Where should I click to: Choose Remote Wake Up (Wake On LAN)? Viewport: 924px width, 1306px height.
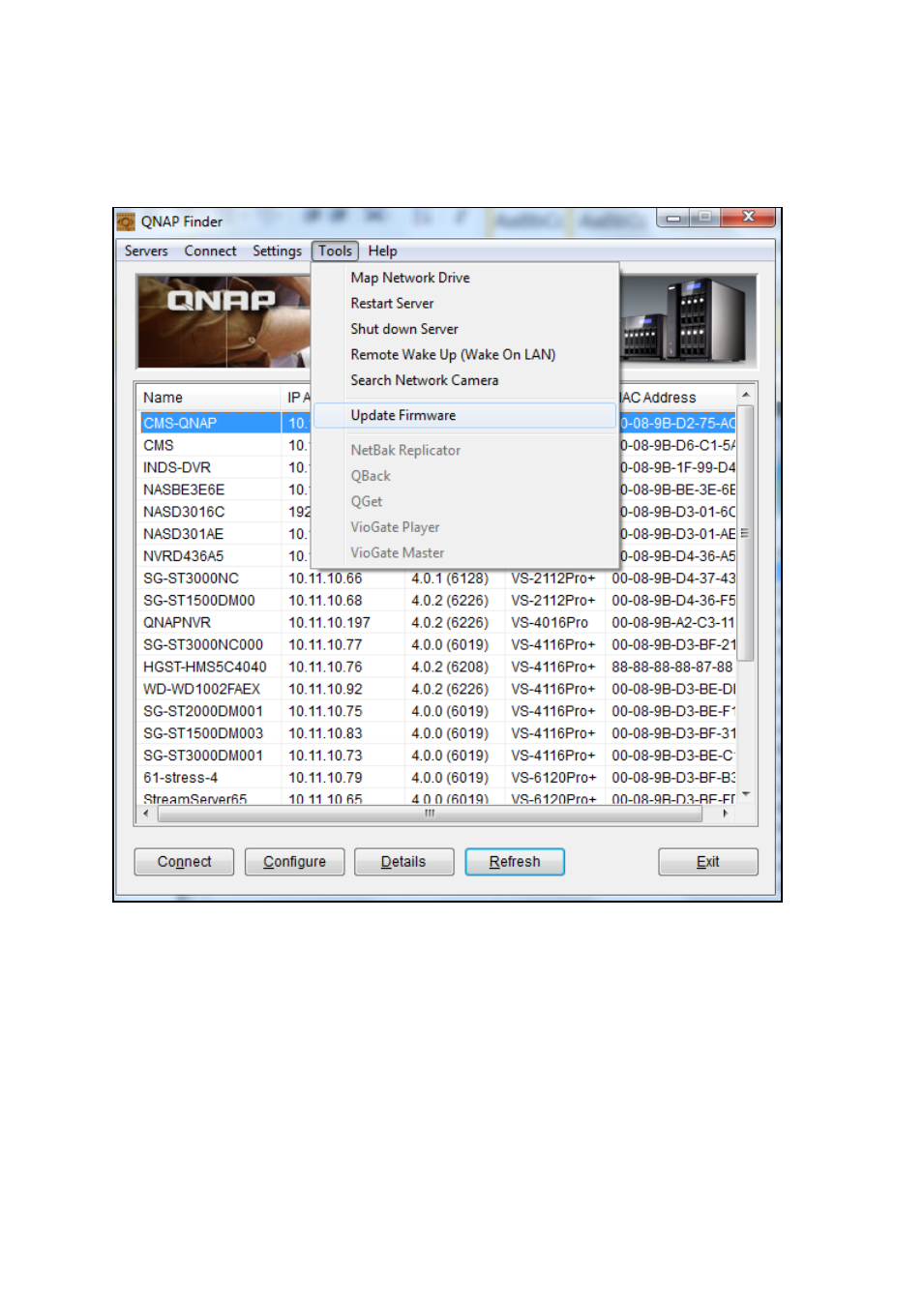tap(464, 355)
